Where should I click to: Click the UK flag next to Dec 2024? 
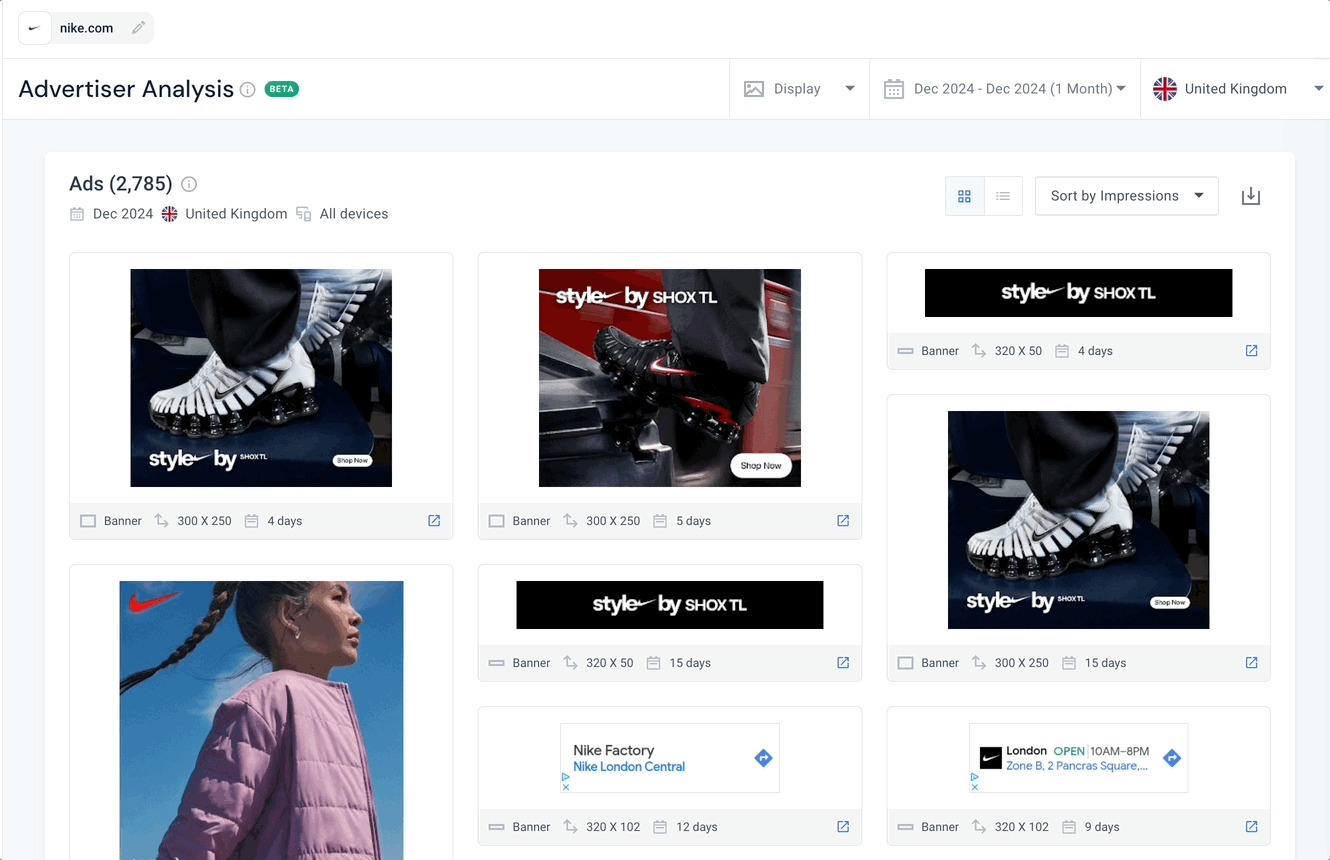[x=170, y=214]
